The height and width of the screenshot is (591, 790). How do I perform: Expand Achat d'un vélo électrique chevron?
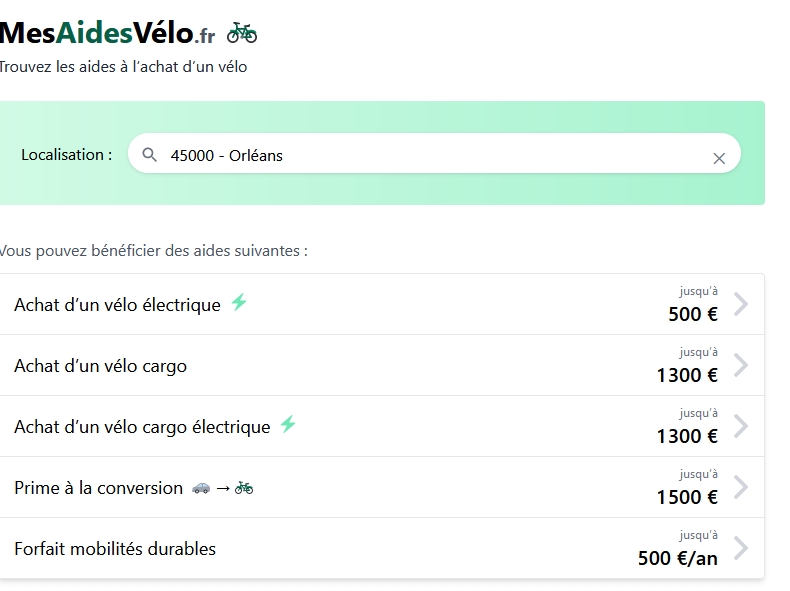741,304
